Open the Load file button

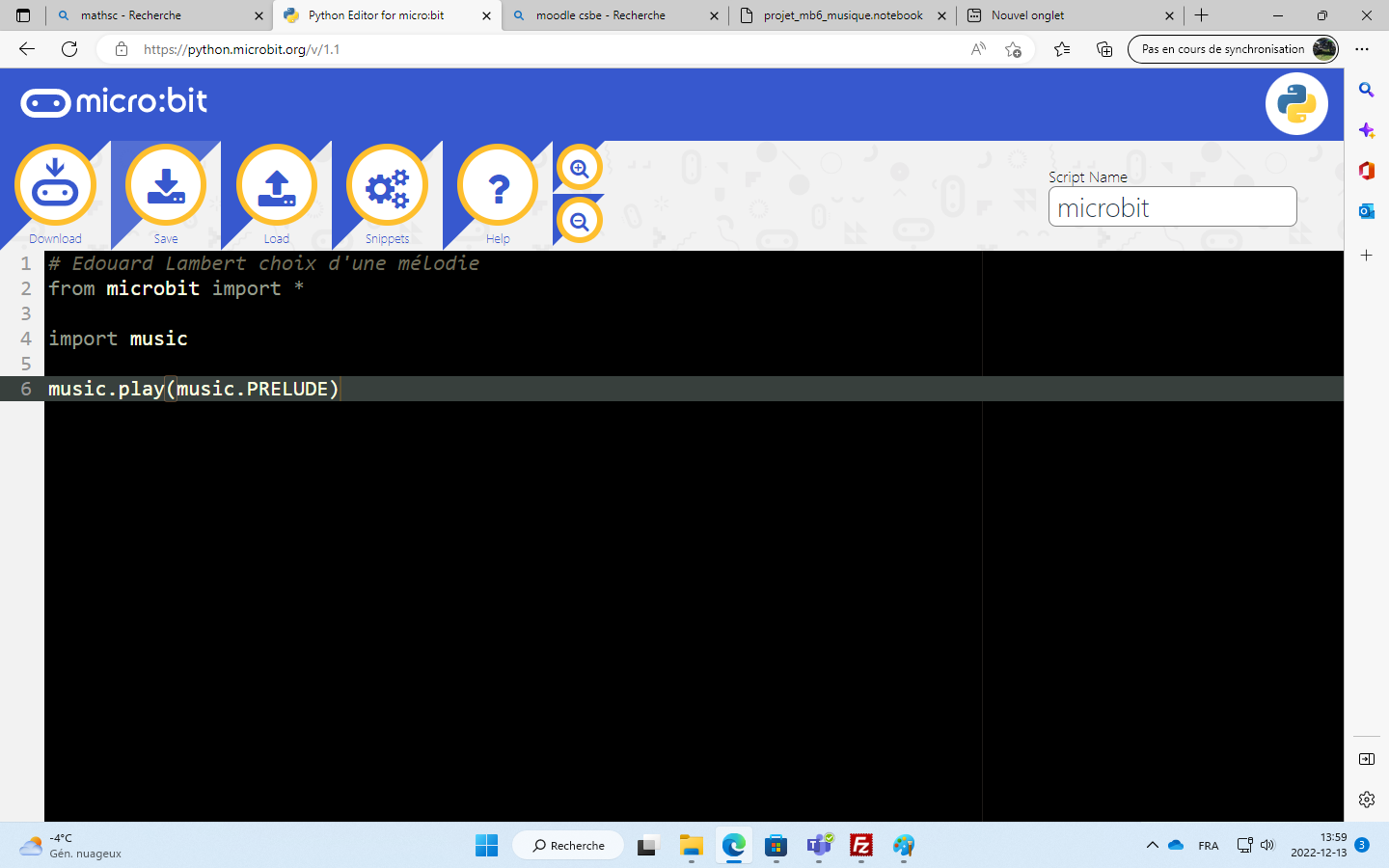[x=277, y=185]
